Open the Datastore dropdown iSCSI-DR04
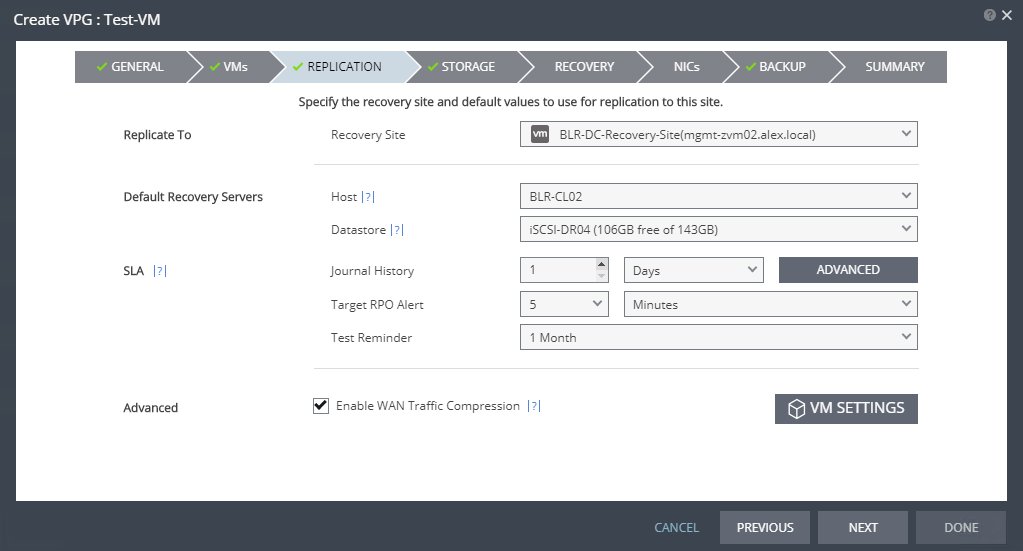 coord(718,229)
